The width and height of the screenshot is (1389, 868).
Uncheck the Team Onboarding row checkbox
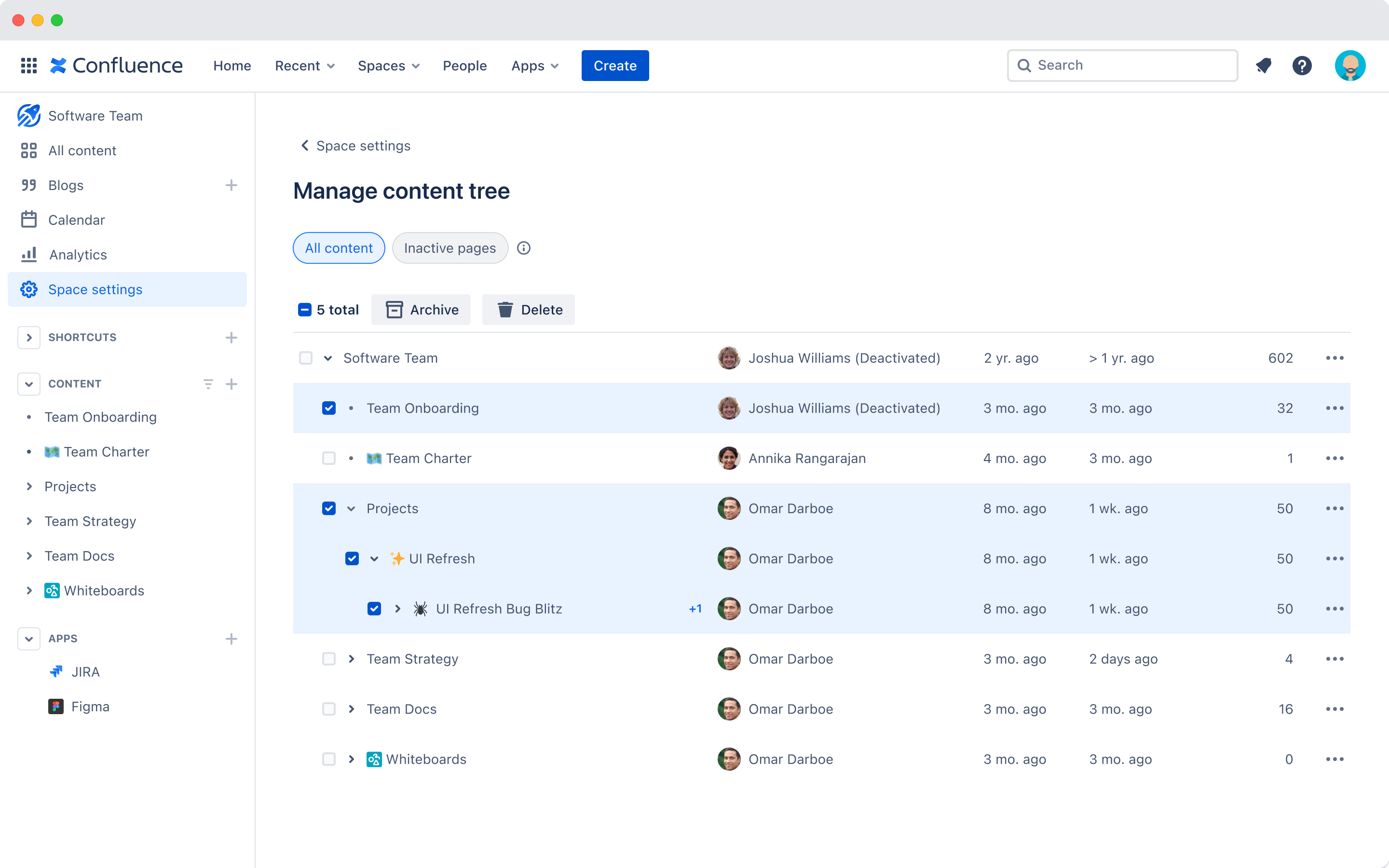click(x=329, y=407)
